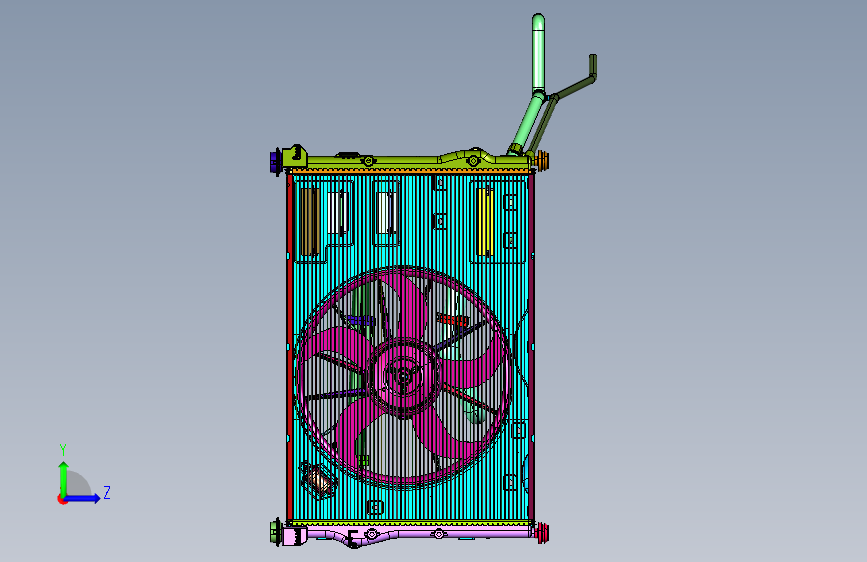This screenshot has width=867, height=562.
Task: Select the blue bracket inside the fan shroud
Action: tap(361, 320)
